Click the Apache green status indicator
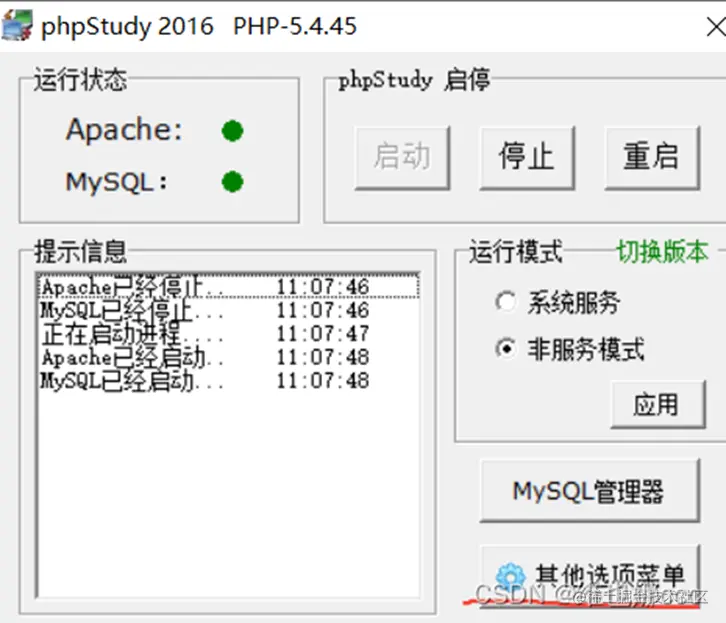Viewport: 726px width, 623px height. pyautogui.click(x=232, y=131)
